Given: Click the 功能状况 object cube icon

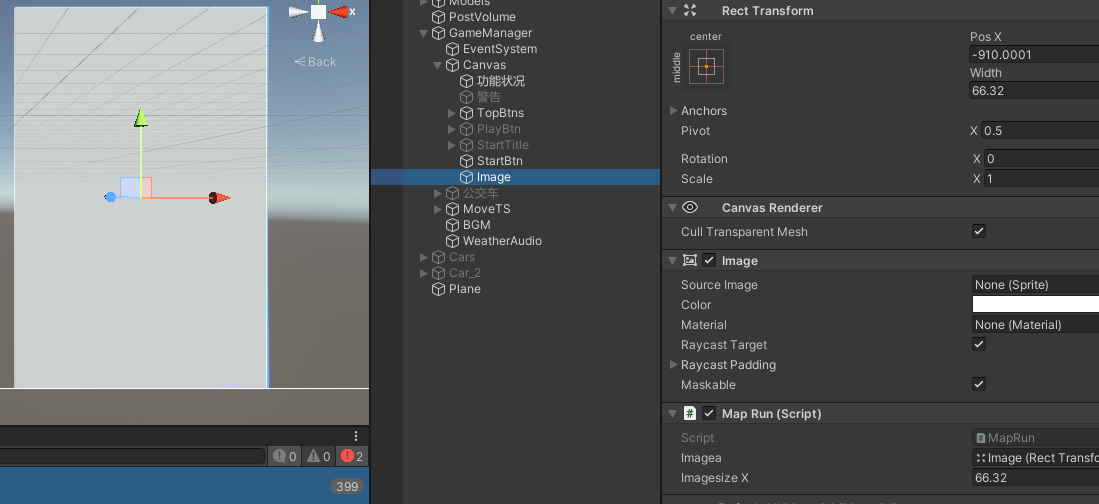Looking at the screenshot, I should point(467,81).
